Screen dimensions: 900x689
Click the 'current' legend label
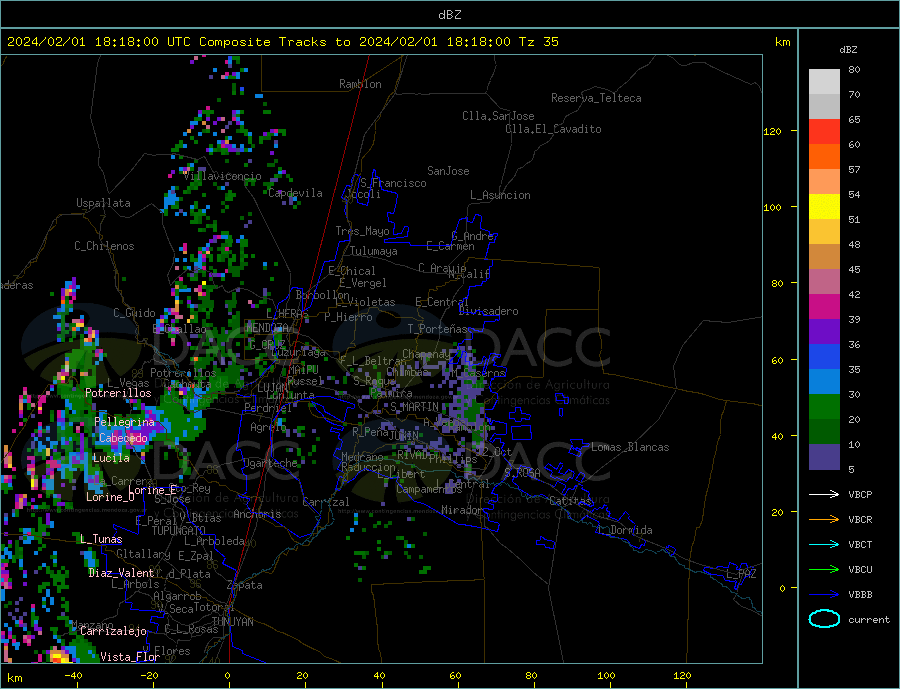tap(869, 620)
